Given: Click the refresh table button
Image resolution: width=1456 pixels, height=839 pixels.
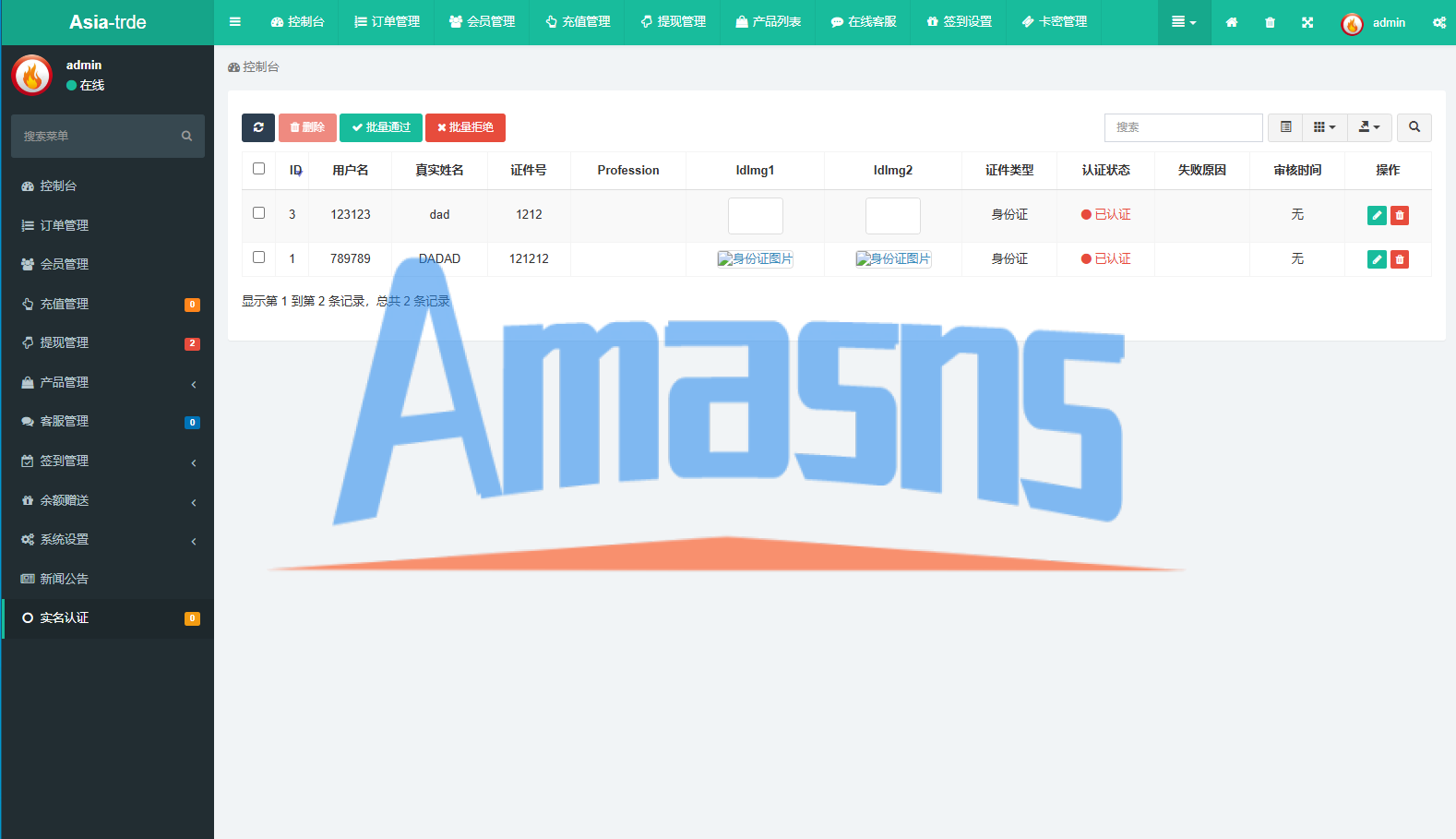Looking at the screenshot, I should tap(258, 127).
